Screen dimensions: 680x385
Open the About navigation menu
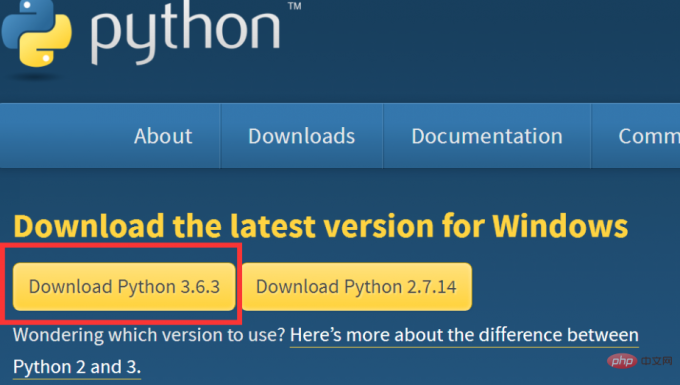(163, 136)
